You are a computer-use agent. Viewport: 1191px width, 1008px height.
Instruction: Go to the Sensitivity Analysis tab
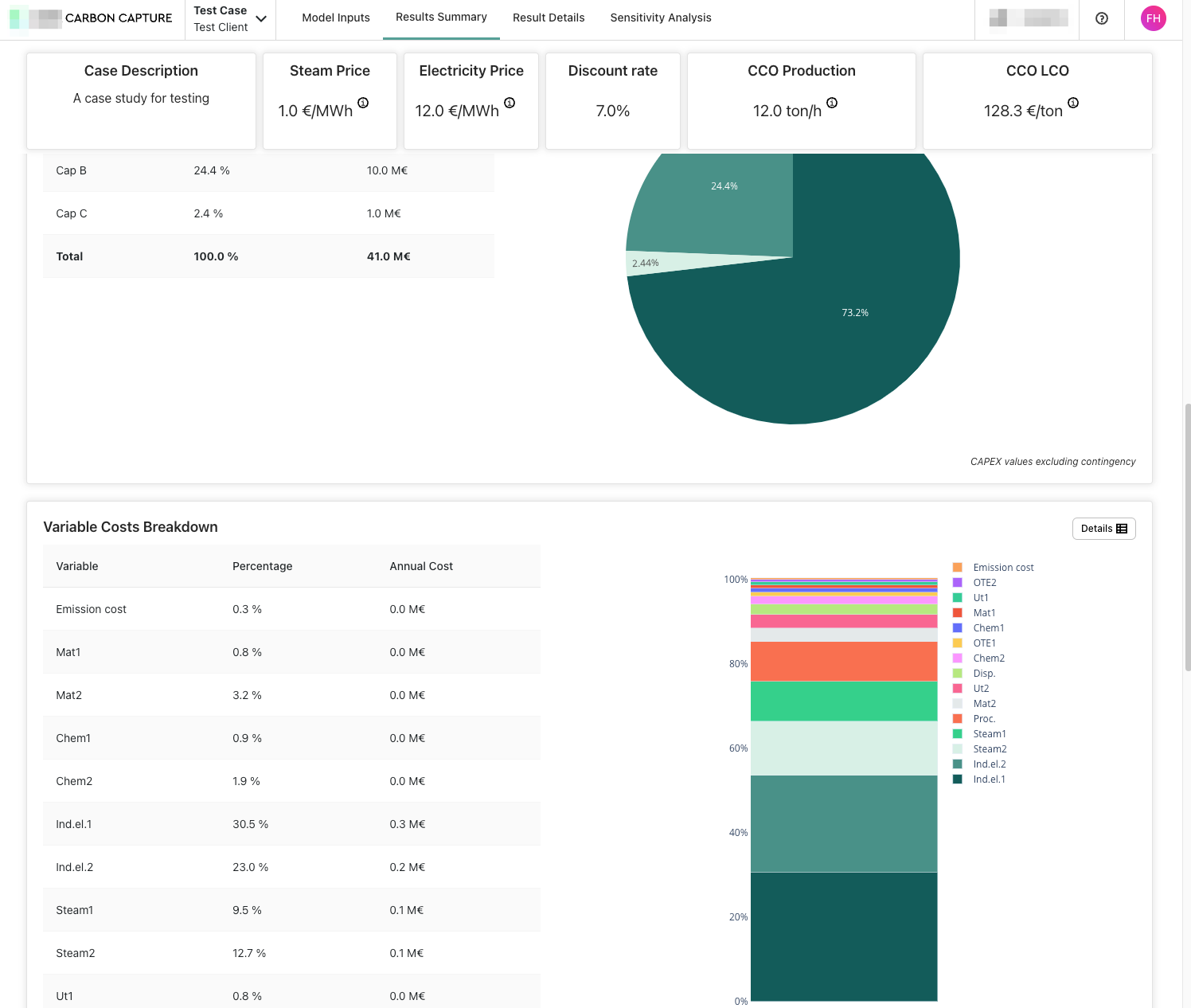661,18
